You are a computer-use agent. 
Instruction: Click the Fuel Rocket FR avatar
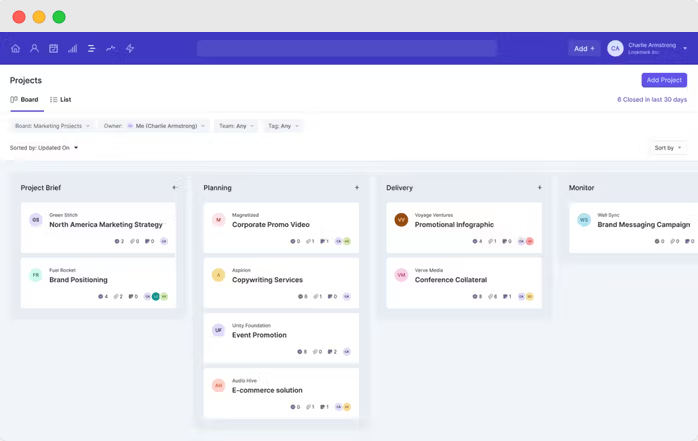36,275
